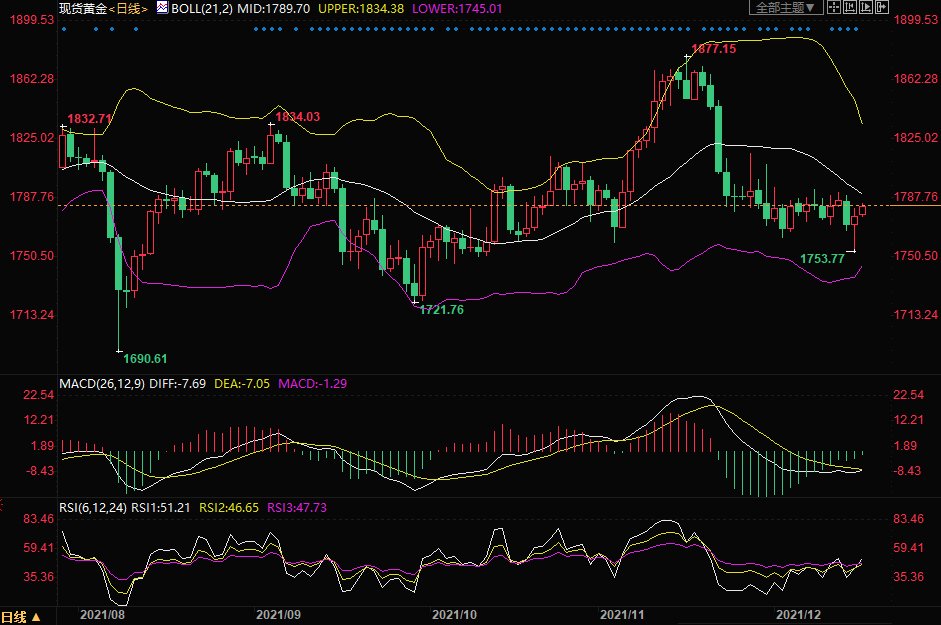Click the 1753.77 recent low label
The image size is (941, 625).
click(x=822, y=259)
